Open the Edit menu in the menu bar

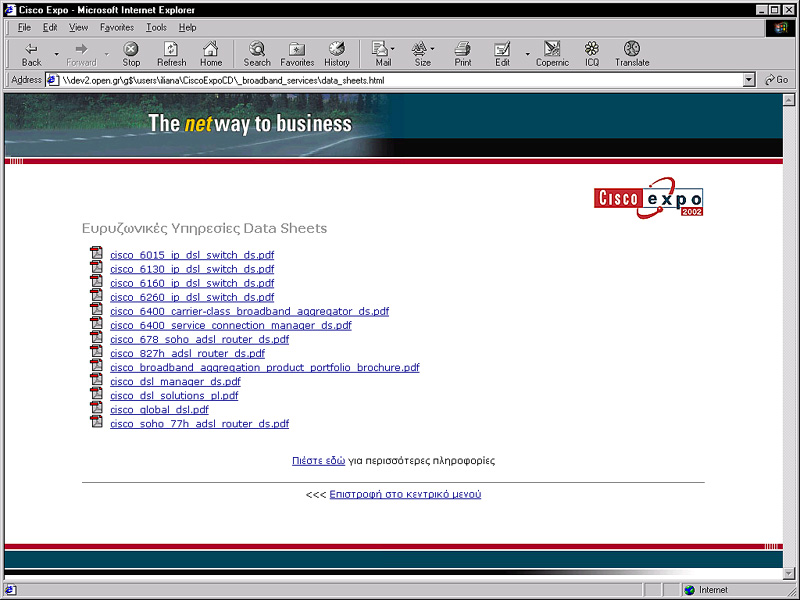tap(50, 28)
